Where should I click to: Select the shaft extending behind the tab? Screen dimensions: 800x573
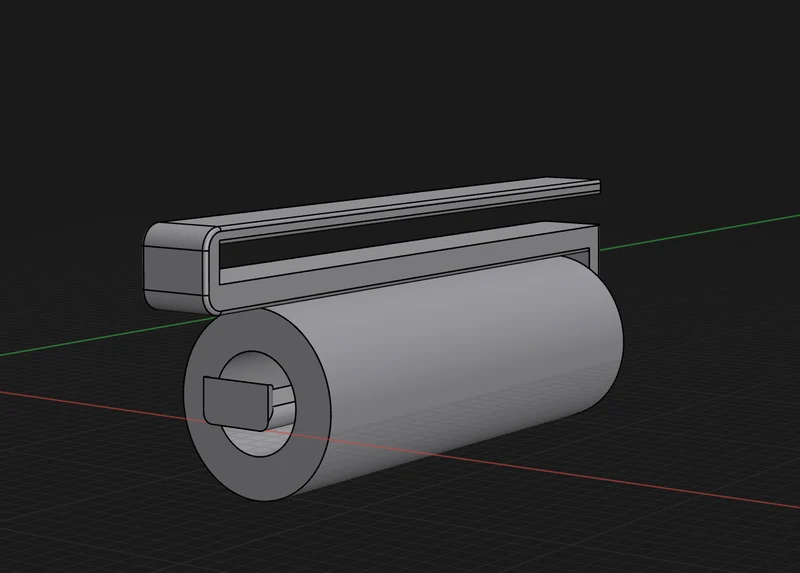pos(284,399)
